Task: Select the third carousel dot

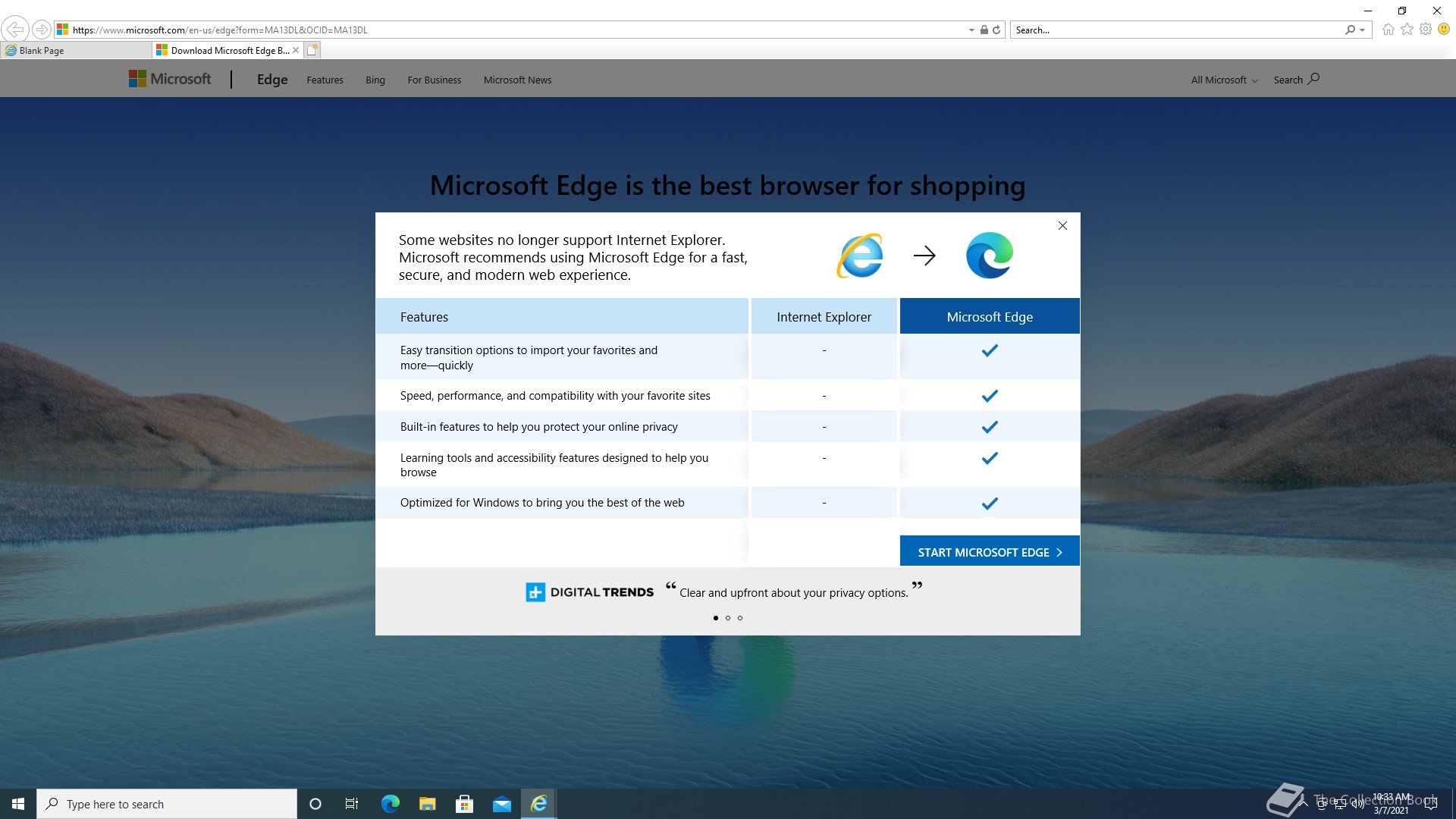Action: [x=740, y=618]
